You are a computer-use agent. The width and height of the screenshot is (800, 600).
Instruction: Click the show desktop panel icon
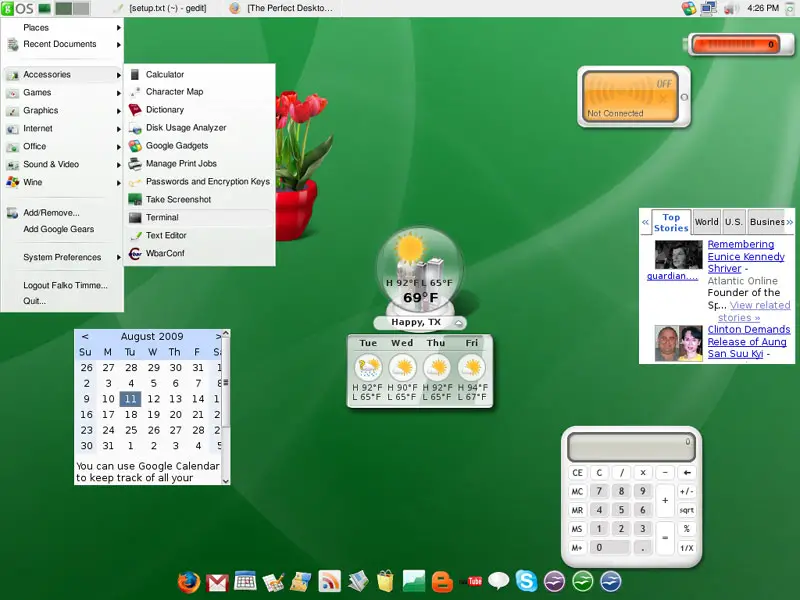click(44, 8)
